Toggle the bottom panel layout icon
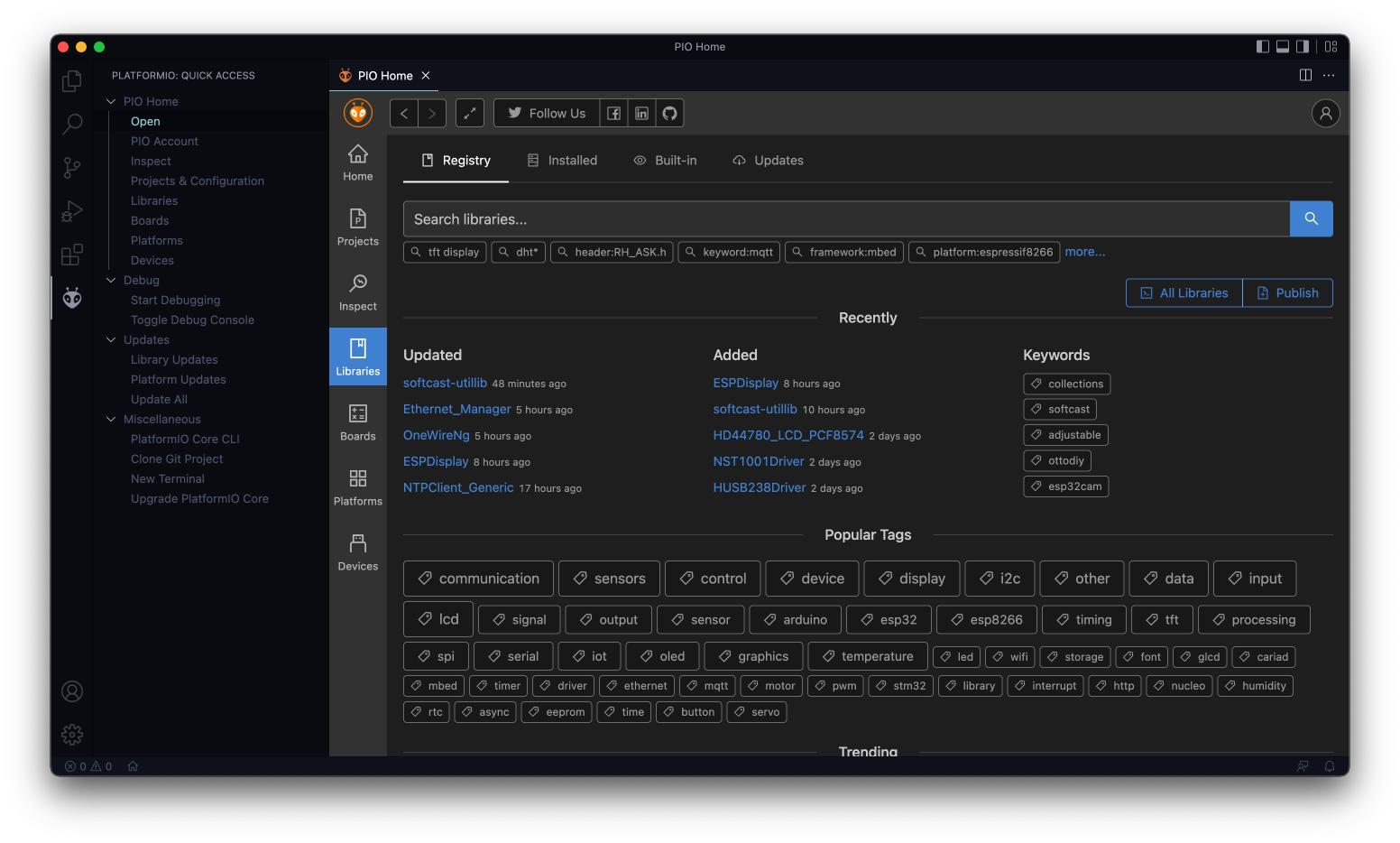Viewport: 1400px width, 843px height. coord(1283,47)
